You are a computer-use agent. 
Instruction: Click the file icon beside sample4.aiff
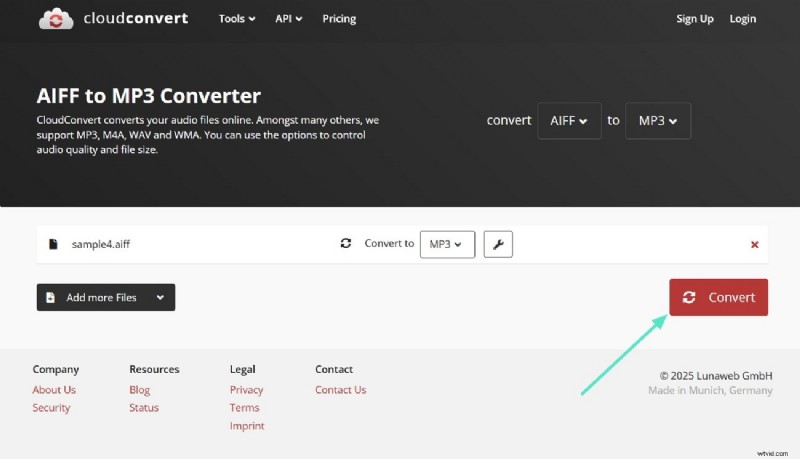(53, 244)
